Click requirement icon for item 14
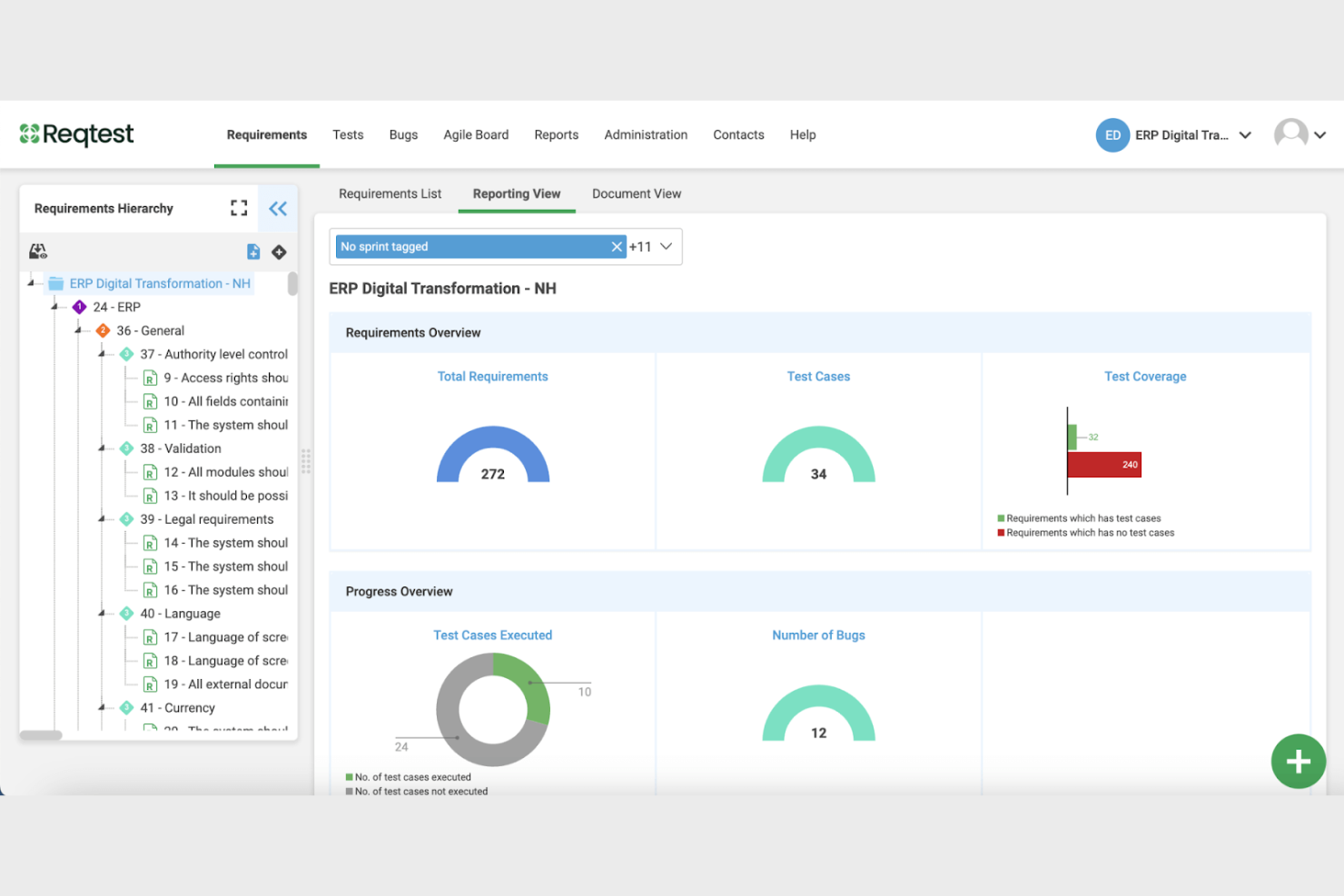 pyautogui.click(x=151, y=543)
